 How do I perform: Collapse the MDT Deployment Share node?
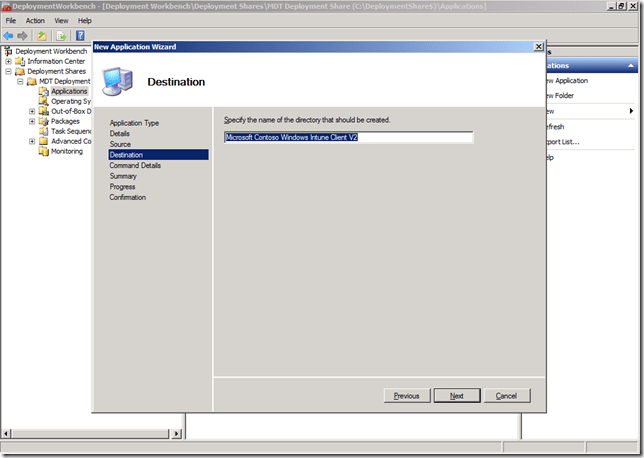pyautogui.click(x=20, y=81)
